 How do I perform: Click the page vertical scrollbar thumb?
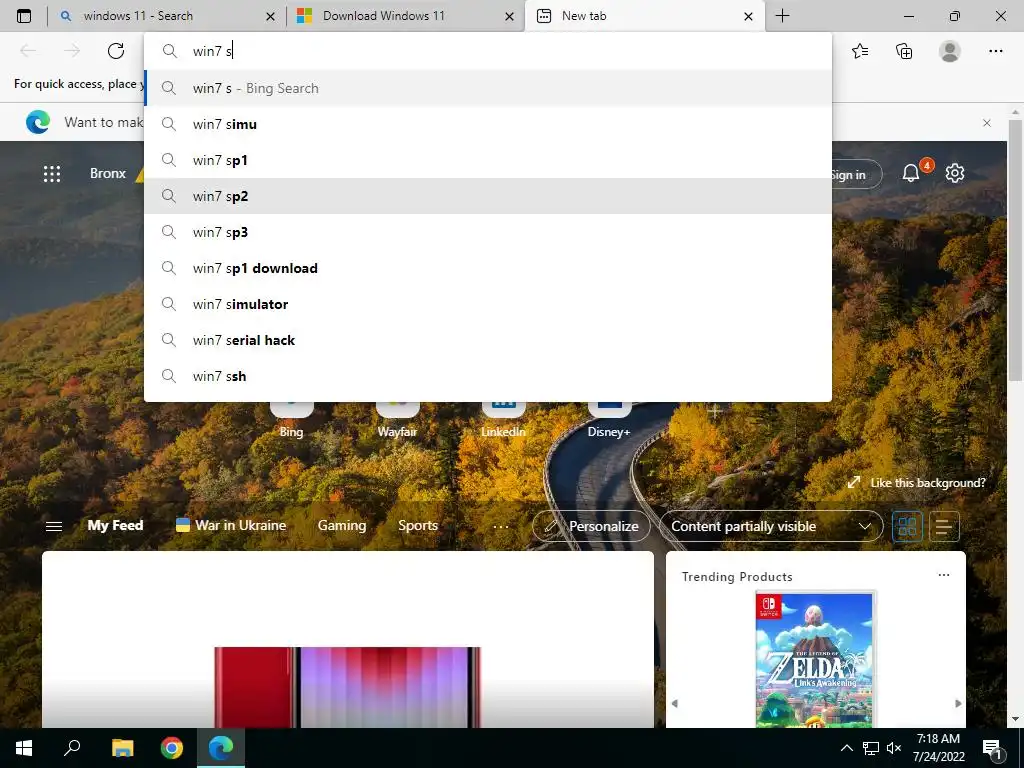pos(1014,249)
